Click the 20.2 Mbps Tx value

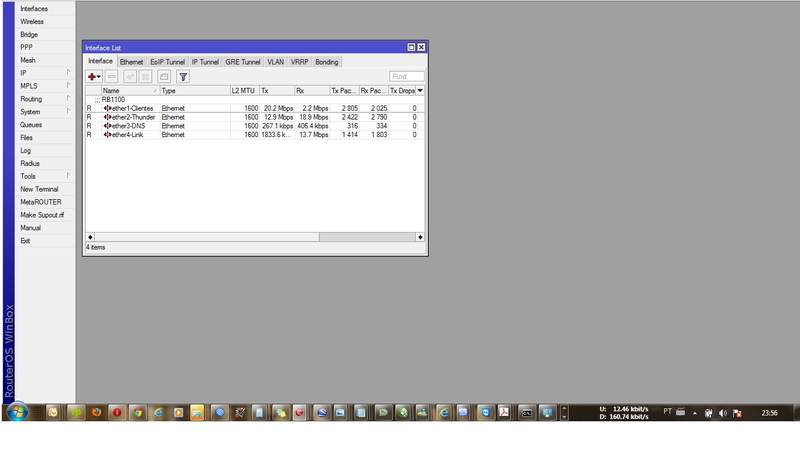pos(278,108)
